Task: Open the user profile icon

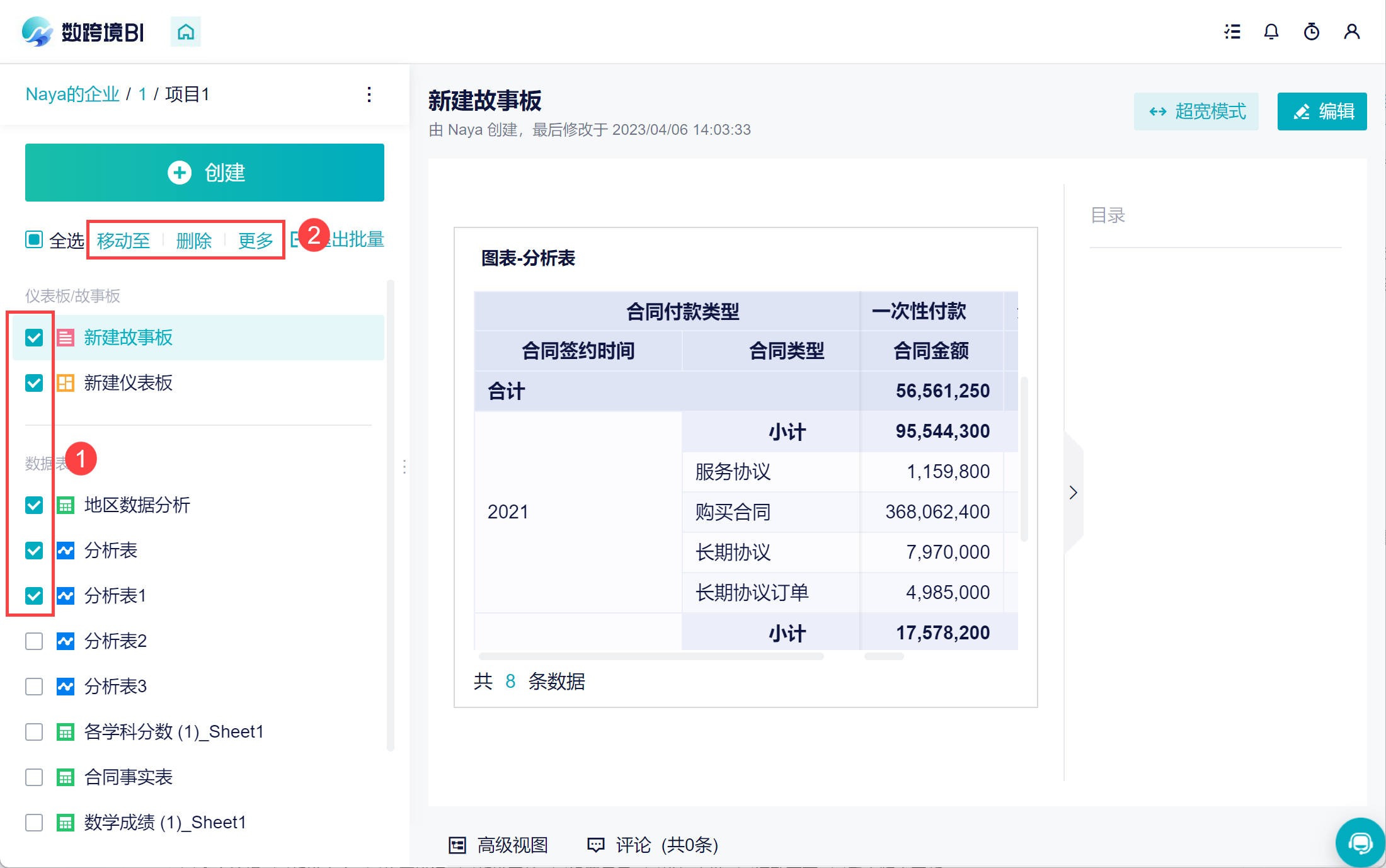Action: coord(1352,31)
